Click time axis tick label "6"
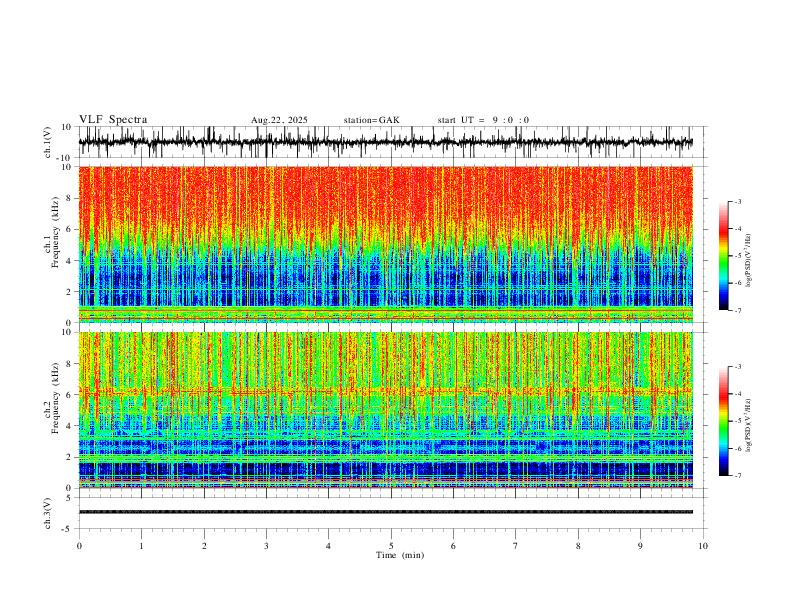Viewport: 792px width, 612px height. point(454,546)
